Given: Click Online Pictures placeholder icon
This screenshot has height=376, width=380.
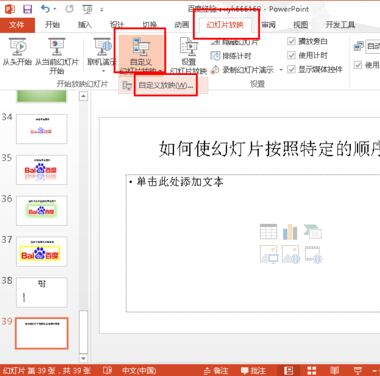Looking at the screenshot, I should 291,255.
